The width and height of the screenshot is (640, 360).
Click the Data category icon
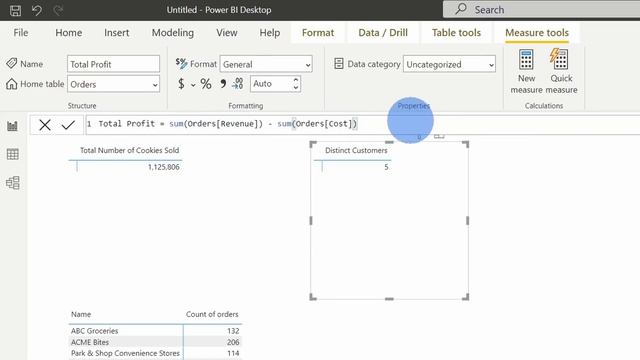pos(339,64)
